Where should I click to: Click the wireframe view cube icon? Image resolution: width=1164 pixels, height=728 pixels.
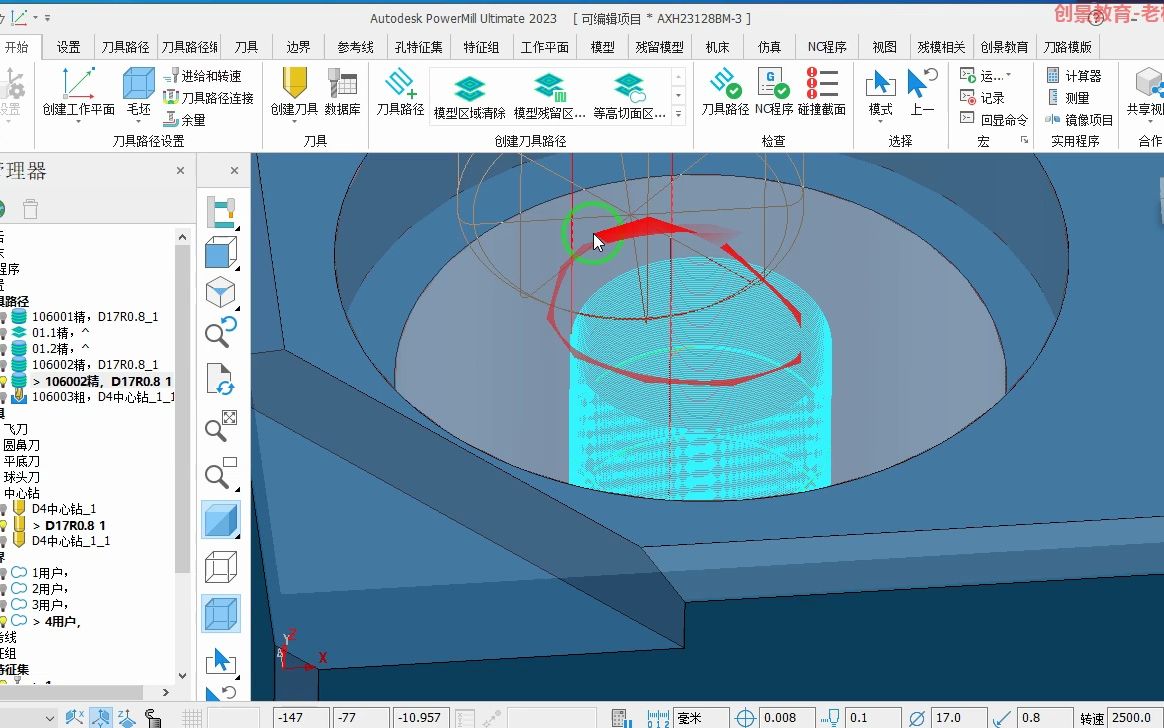[x=220, y=567]
